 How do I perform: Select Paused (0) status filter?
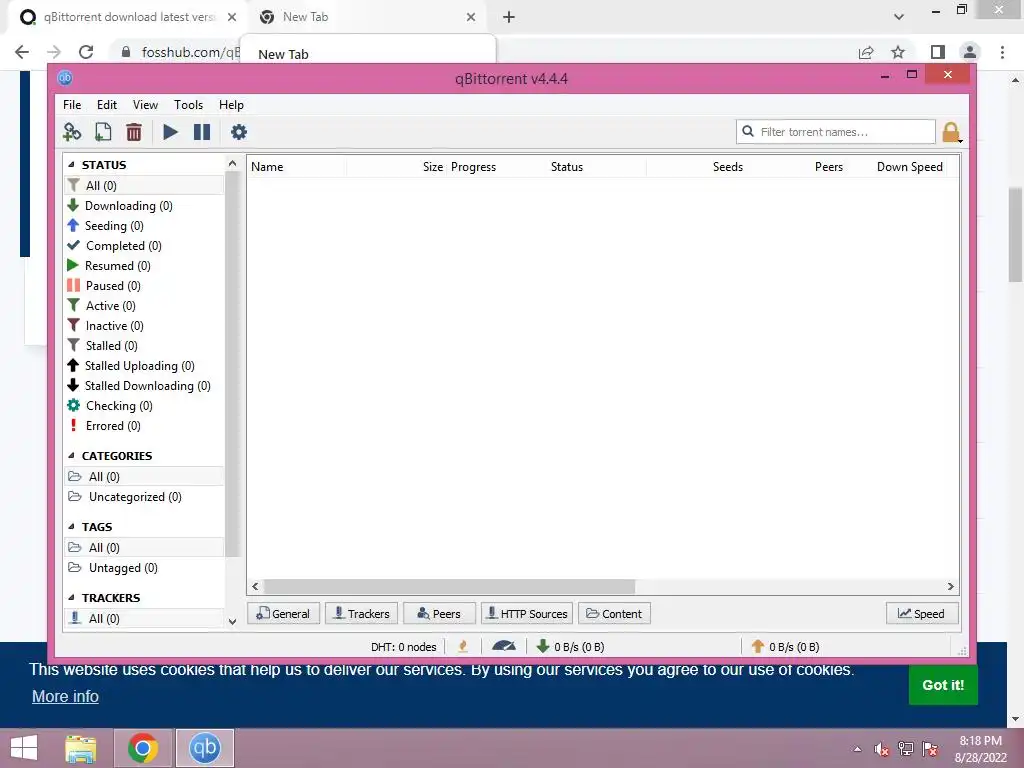pyautogui.click(x=113, y=286)
